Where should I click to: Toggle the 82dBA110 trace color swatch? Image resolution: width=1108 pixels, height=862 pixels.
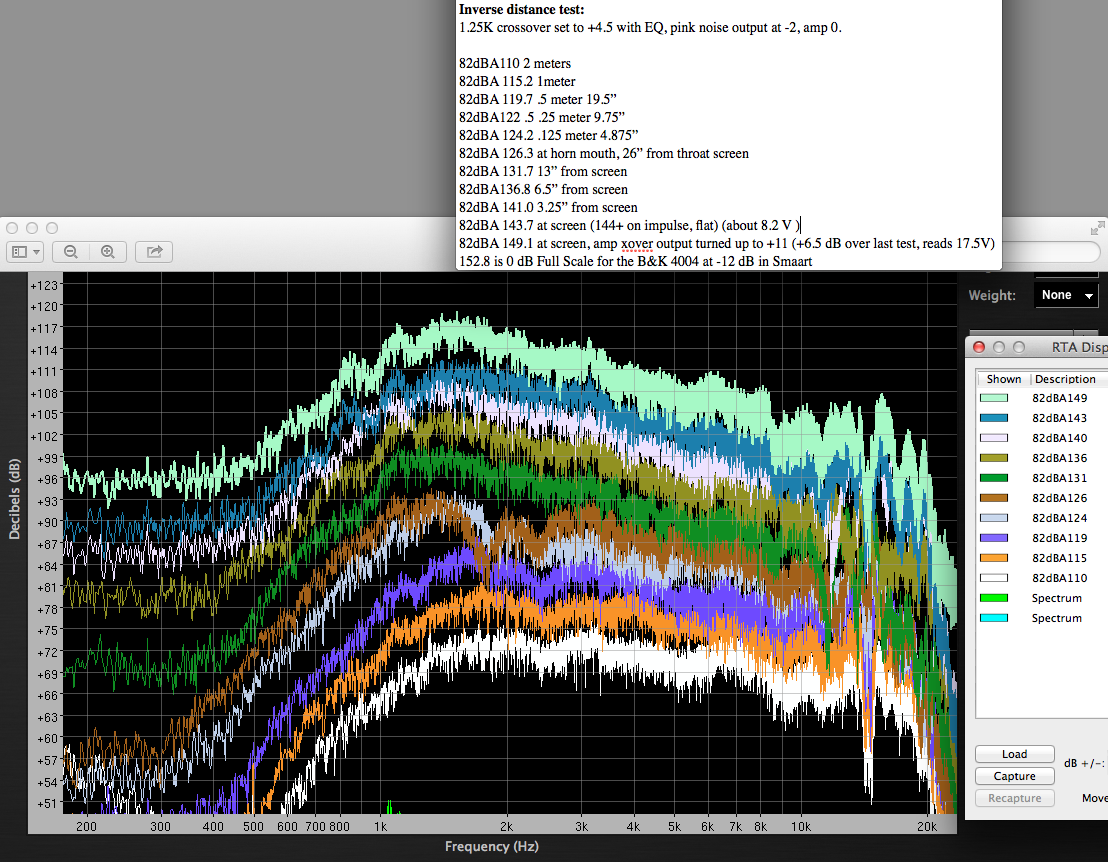(994, 578)
